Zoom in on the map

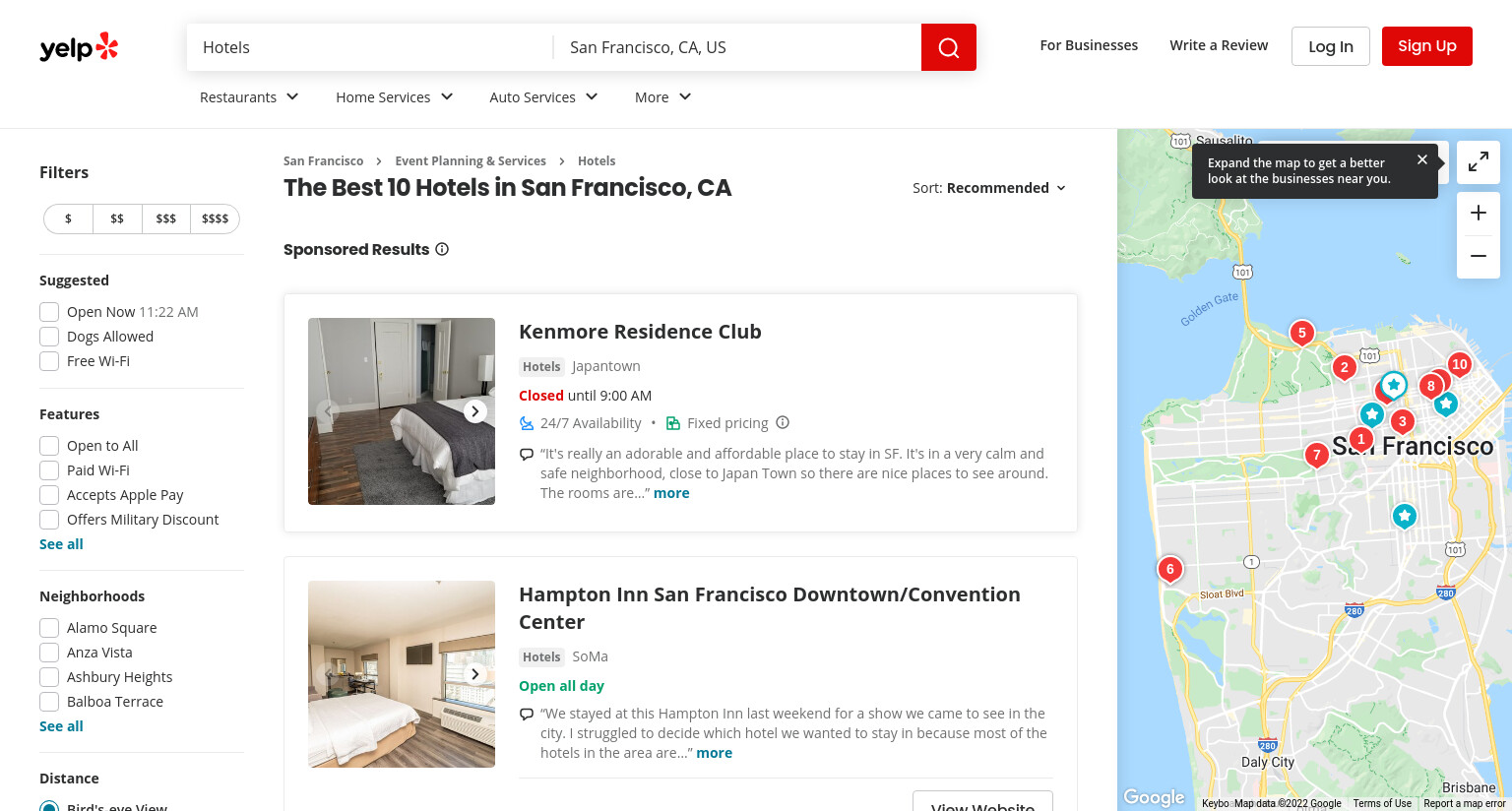1478,213
